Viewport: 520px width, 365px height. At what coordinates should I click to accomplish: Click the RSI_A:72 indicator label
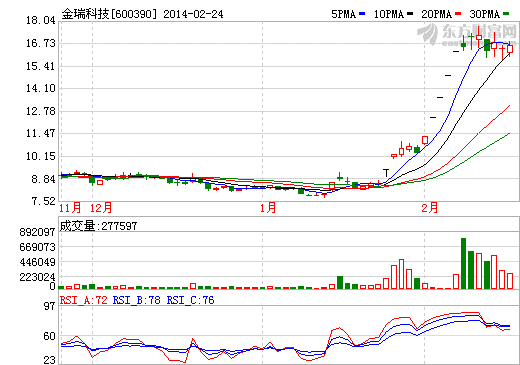[84, 300]
